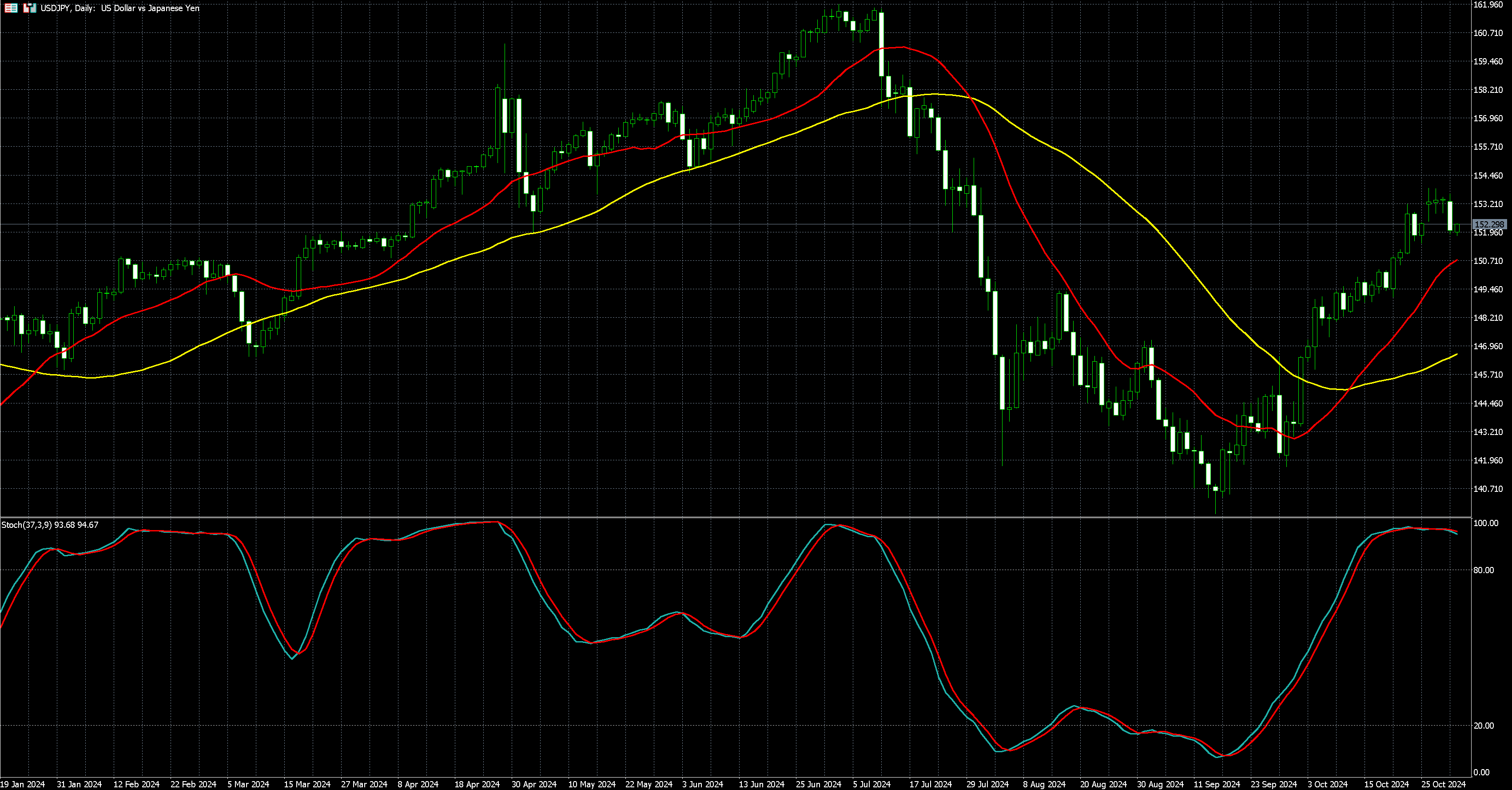Click the 156.960 price scale label
The width and height of the screenshot is (1512, 790).
click(x=1488, y=119)
